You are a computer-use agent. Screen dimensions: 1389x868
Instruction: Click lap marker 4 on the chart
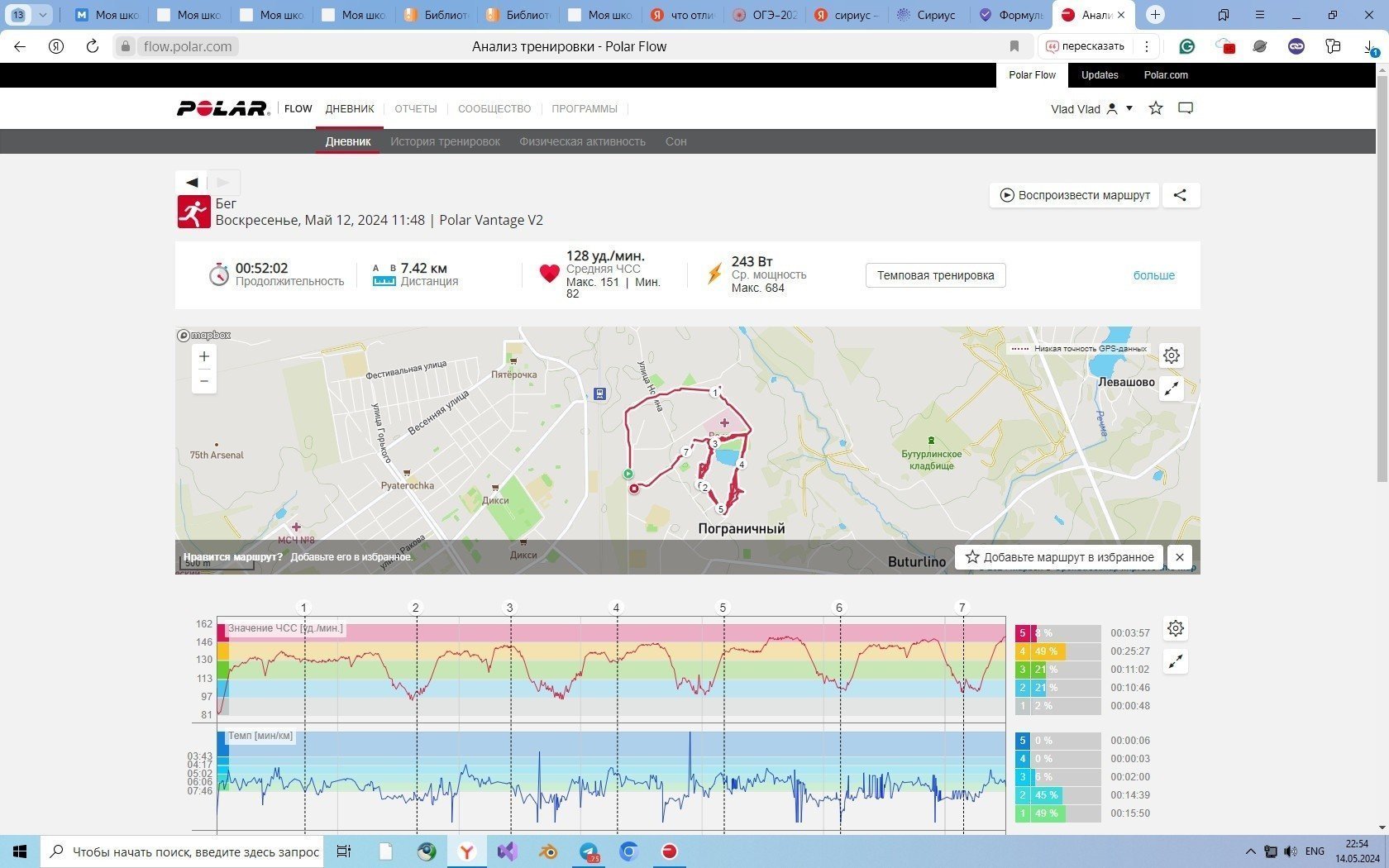pyautogui.click(x=616, y=608)
